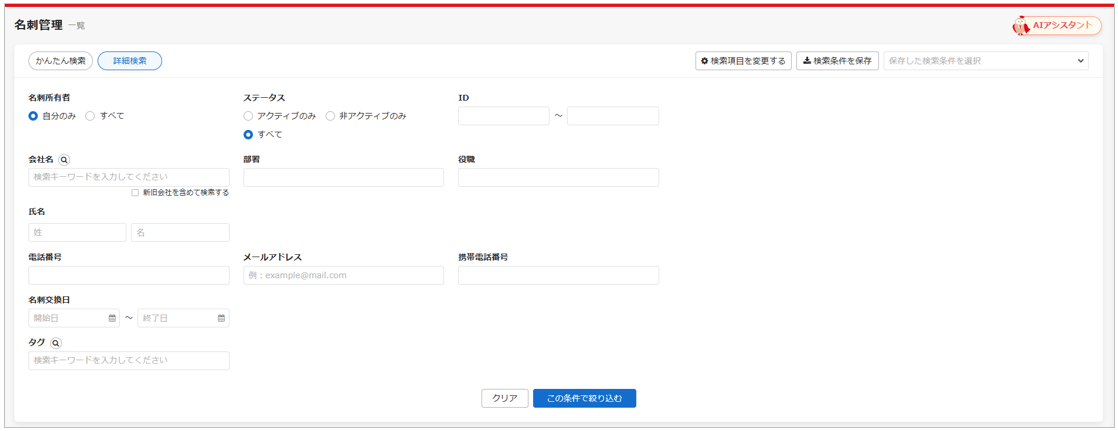Switch to the 詳細検索 tab

(130, 61)
